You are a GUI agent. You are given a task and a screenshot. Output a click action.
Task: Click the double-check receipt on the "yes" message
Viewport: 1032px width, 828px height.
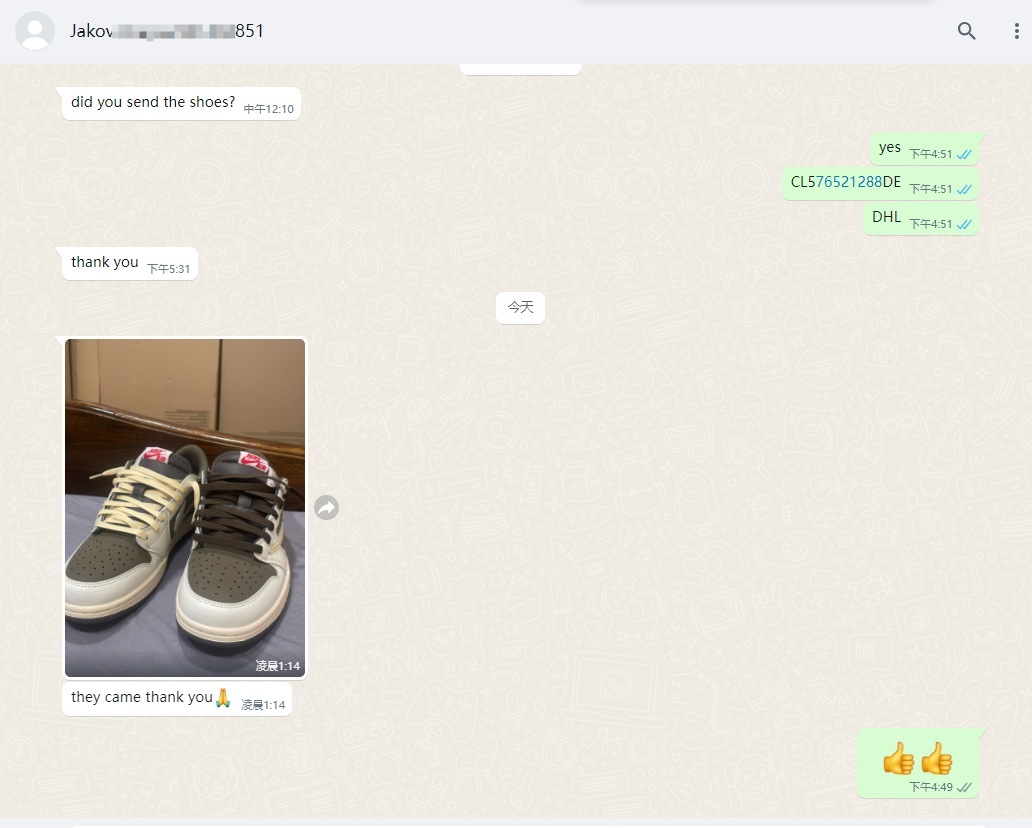coord(964,154)
